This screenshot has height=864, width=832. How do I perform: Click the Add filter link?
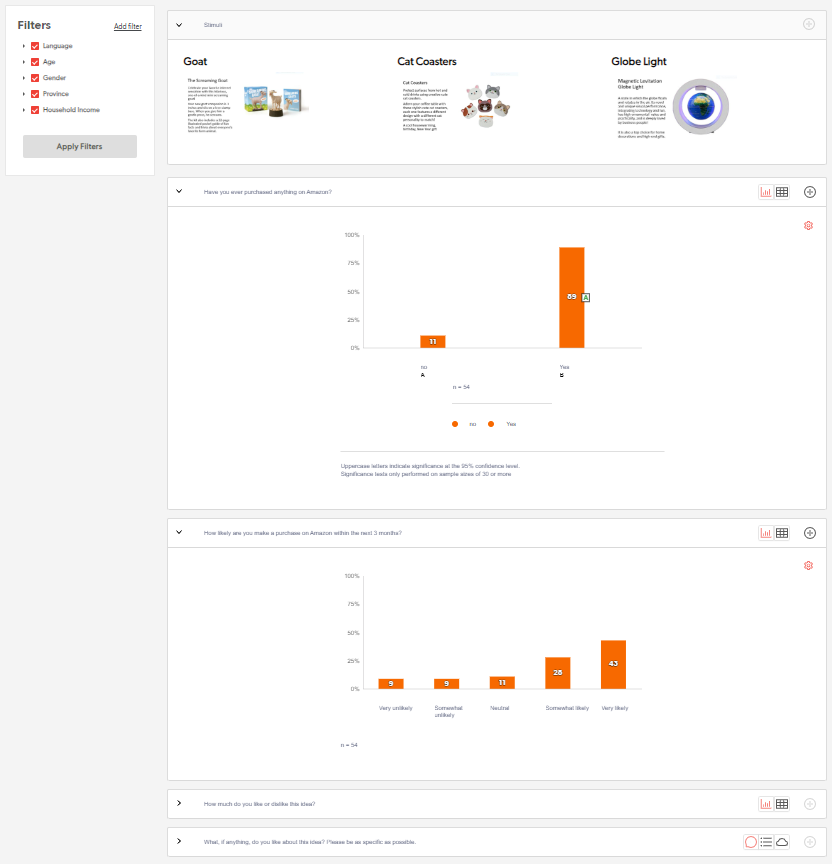coord(127,27)
